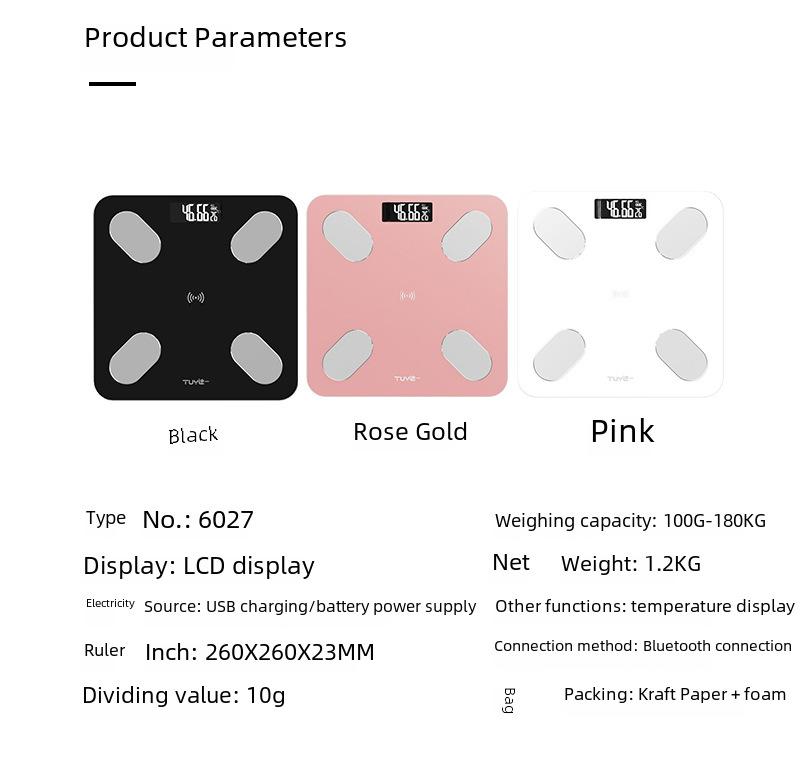The image size is (800, 783).
Task: Click the Dividing value 10g text
Action: [x=184, y=695]
